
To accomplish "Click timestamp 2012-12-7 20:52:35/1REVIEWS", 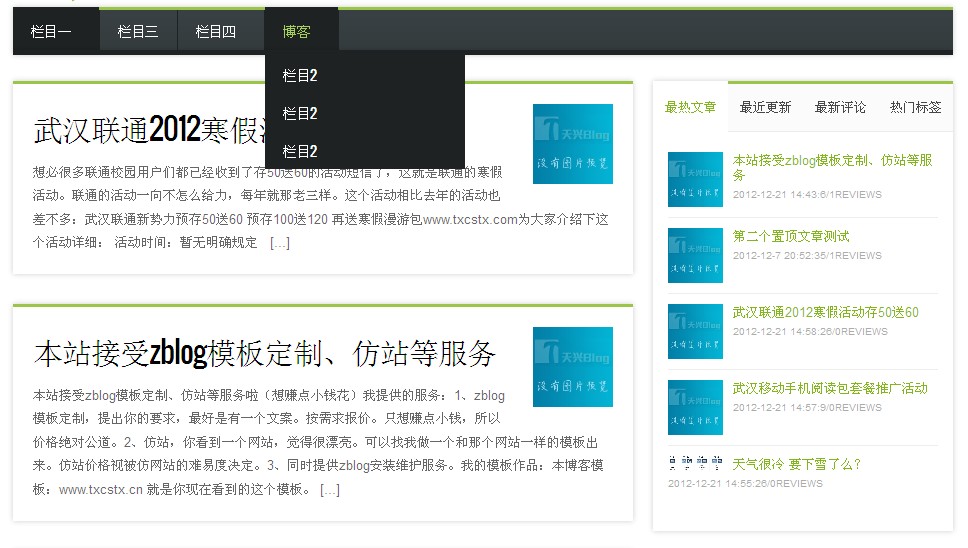I will (807, 255).
